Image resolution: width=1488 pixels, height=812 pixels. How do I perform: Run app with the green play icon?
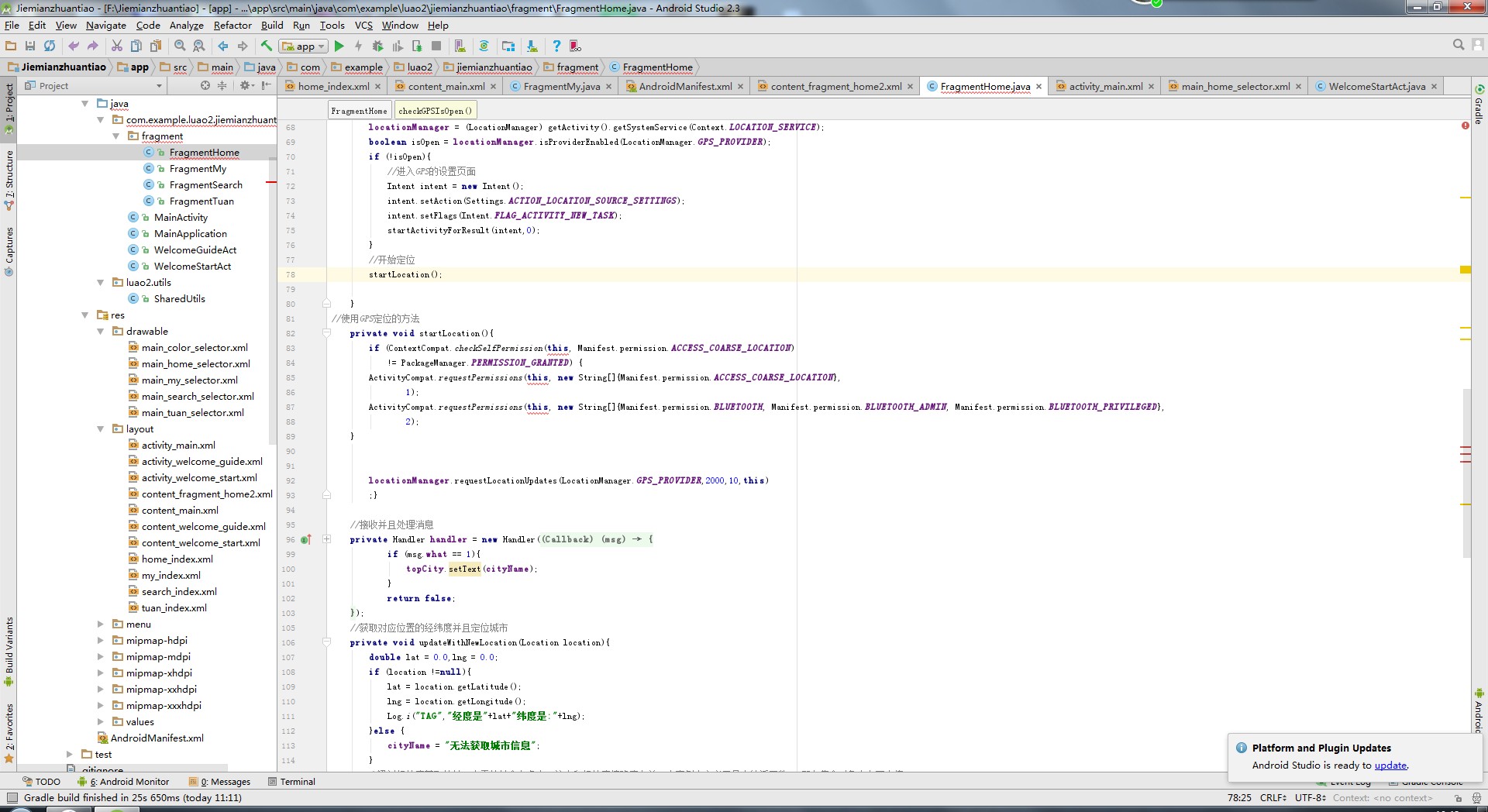click(339, 46)
